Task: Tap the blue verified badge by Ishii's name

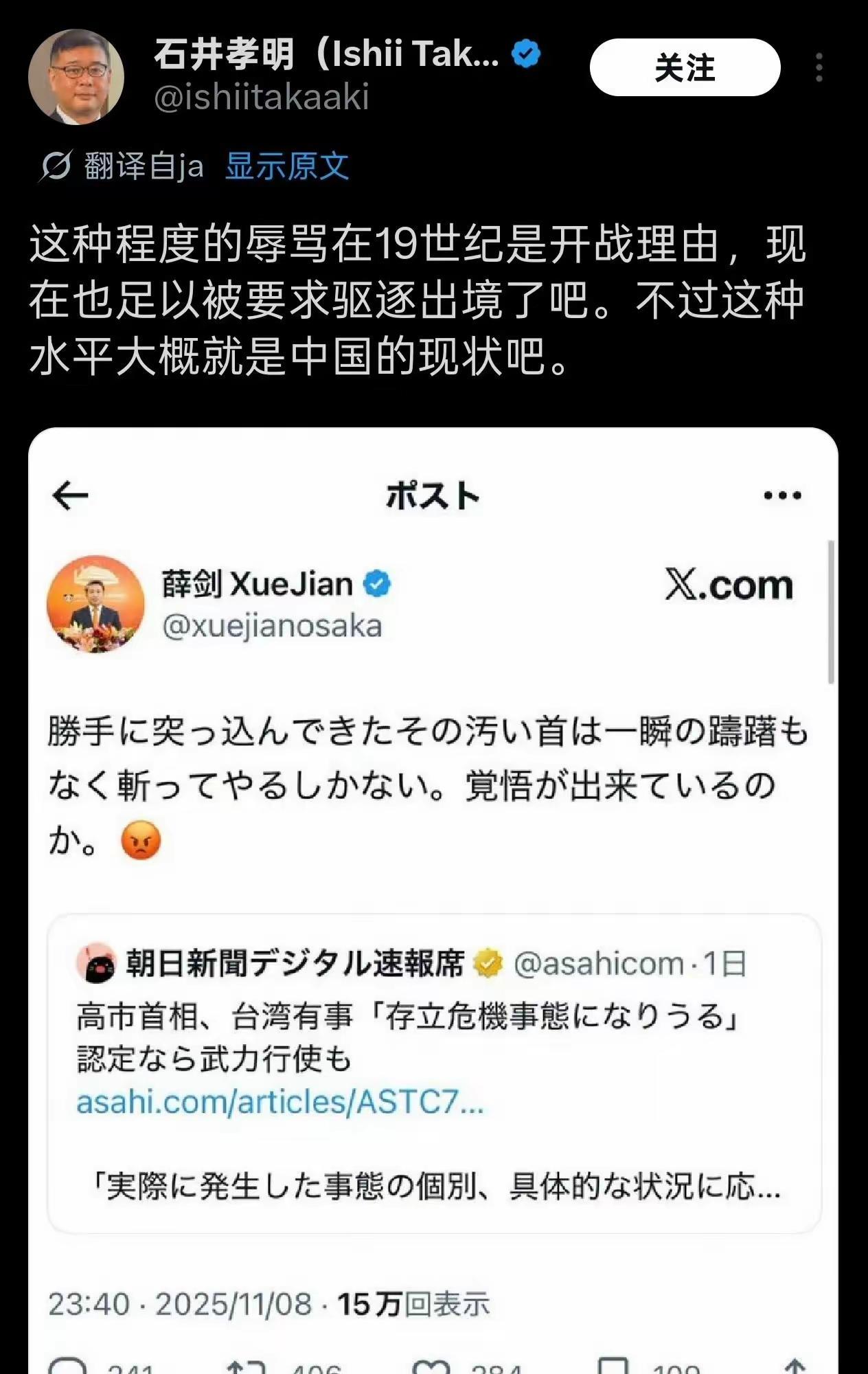Action: click(x=526, y=54)
